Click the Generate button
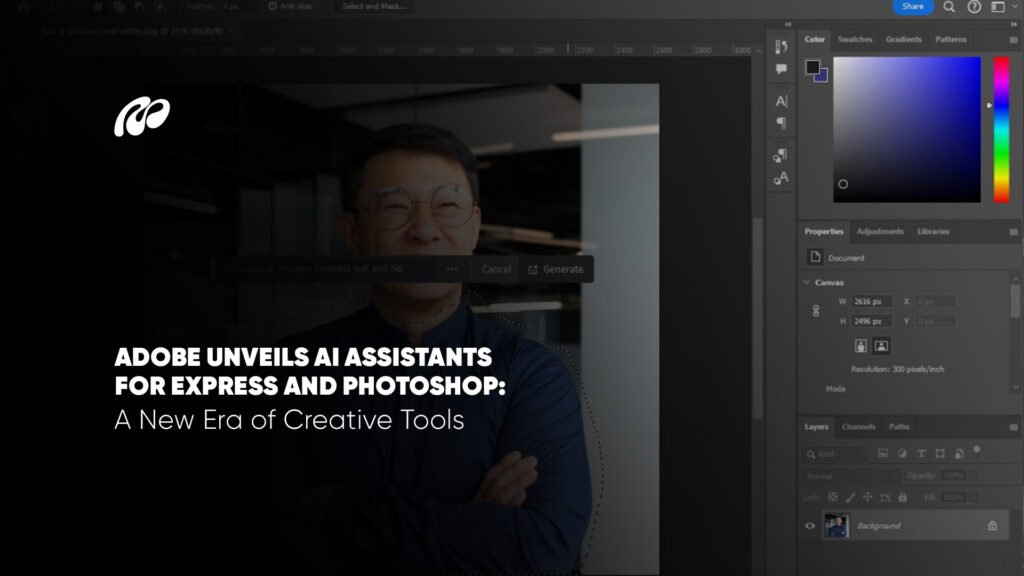Screen dimensions: 1024x576 pos(556,269)
